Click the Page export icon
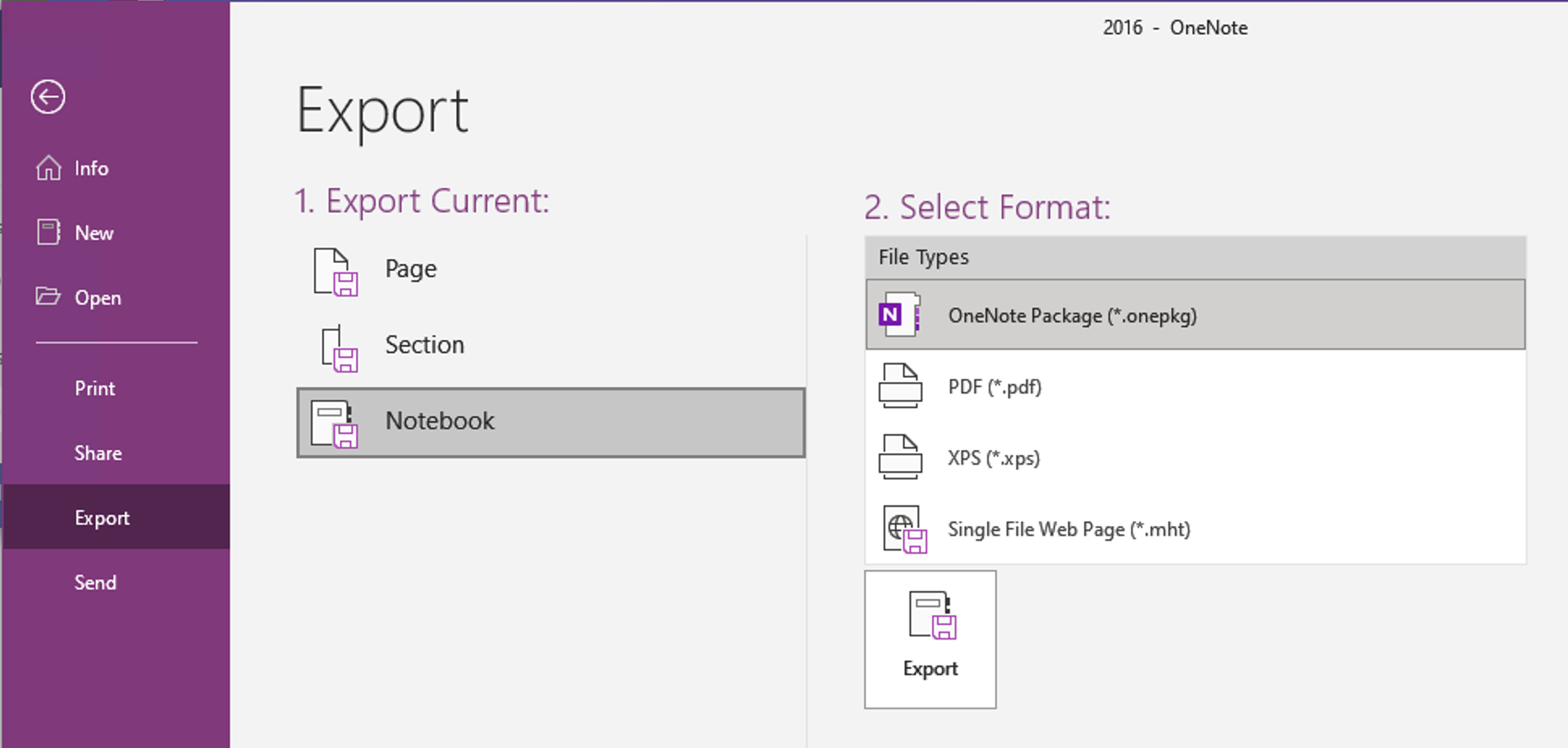Screen dimensions: 1568x748 point(335,272)
